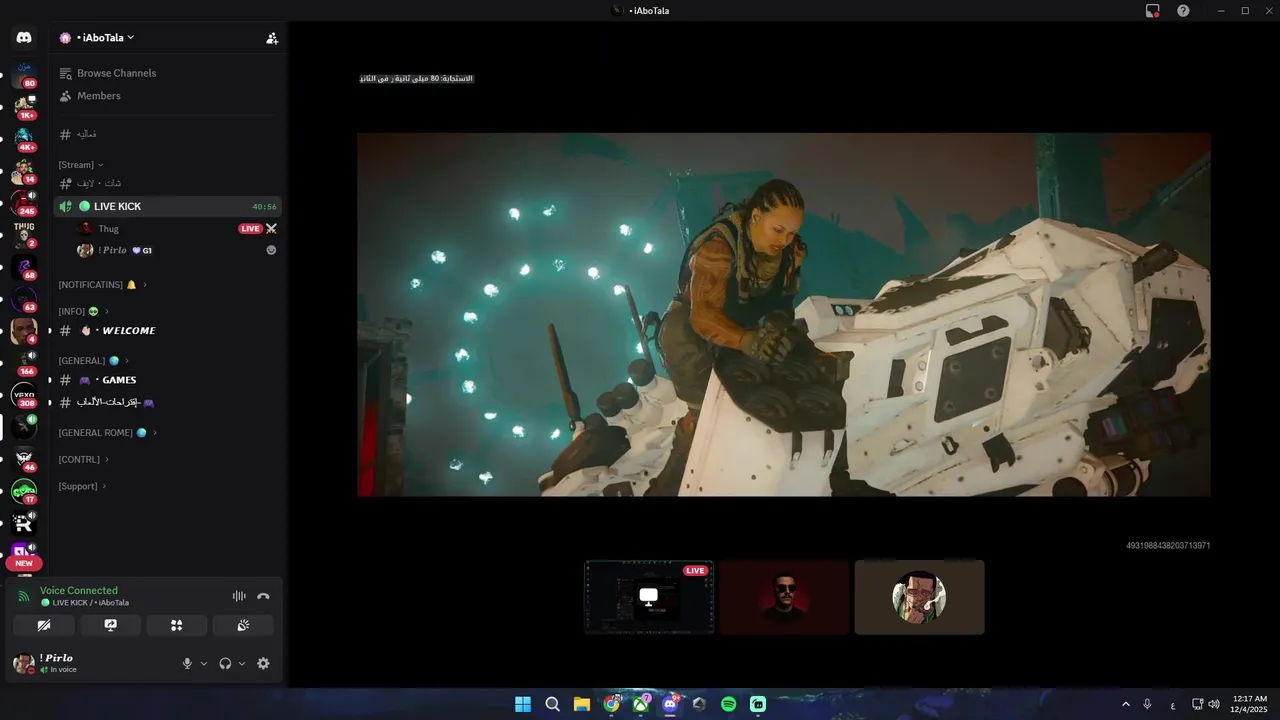Open the شات • لايف channel
The width and height of the screenshot is (1280, 720).
point(166,183)
